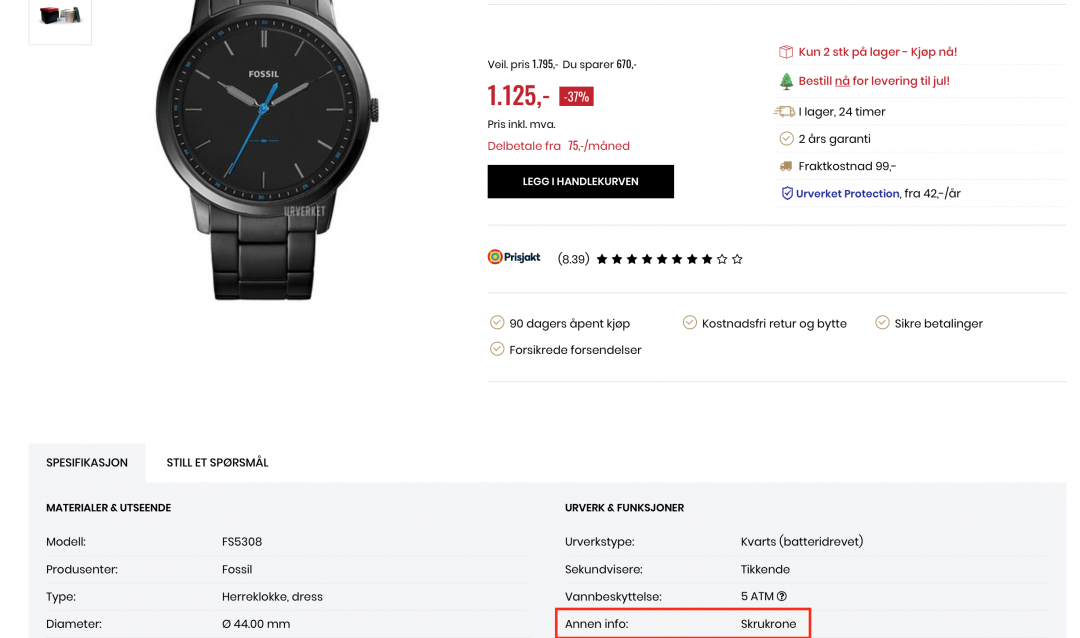Click the shipping truck icon by Fraktkostnad
Viewport: 1080px width, 638px height.
click(786, 166)
